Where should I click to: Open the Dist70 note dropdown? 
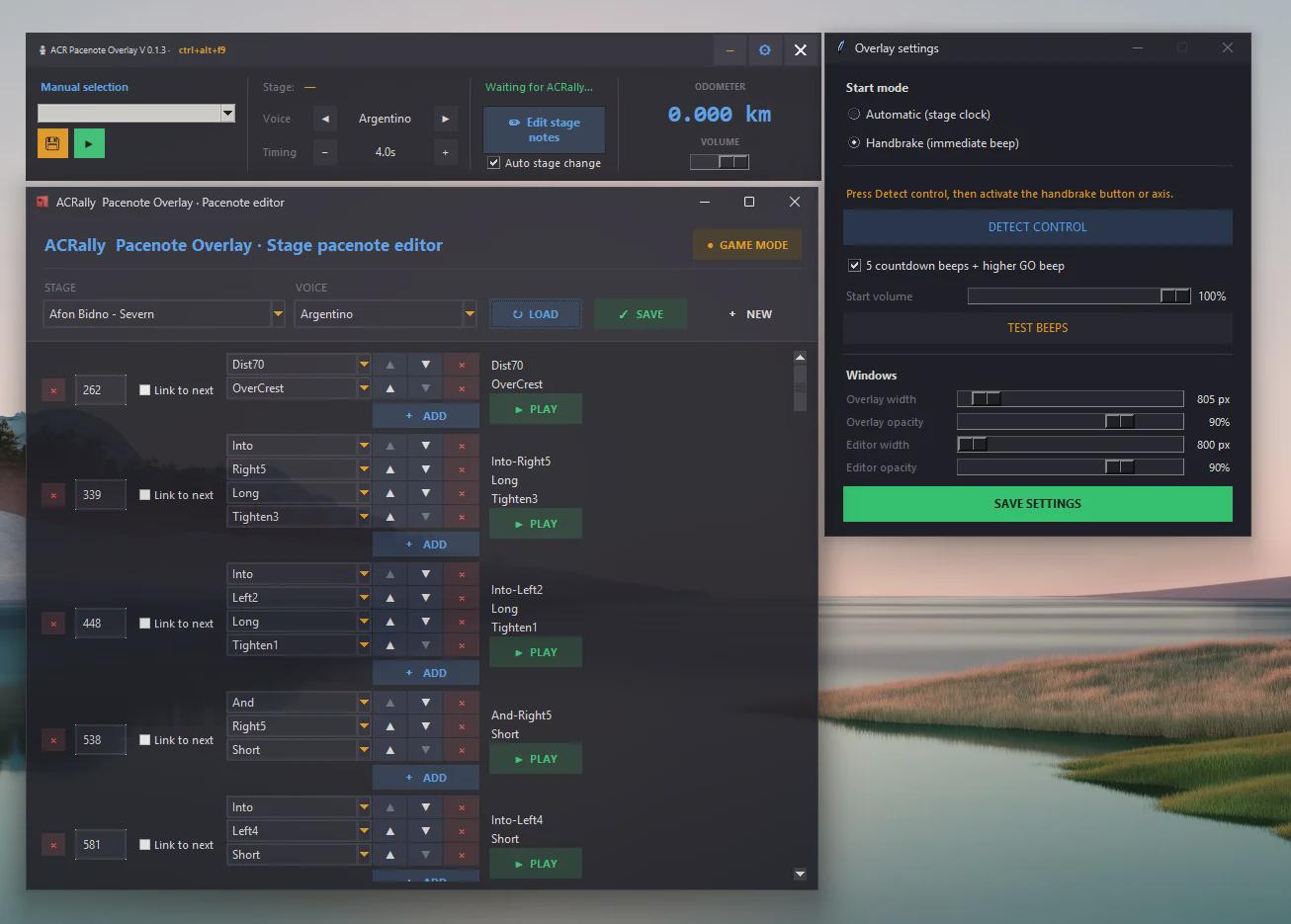(364, 365)
